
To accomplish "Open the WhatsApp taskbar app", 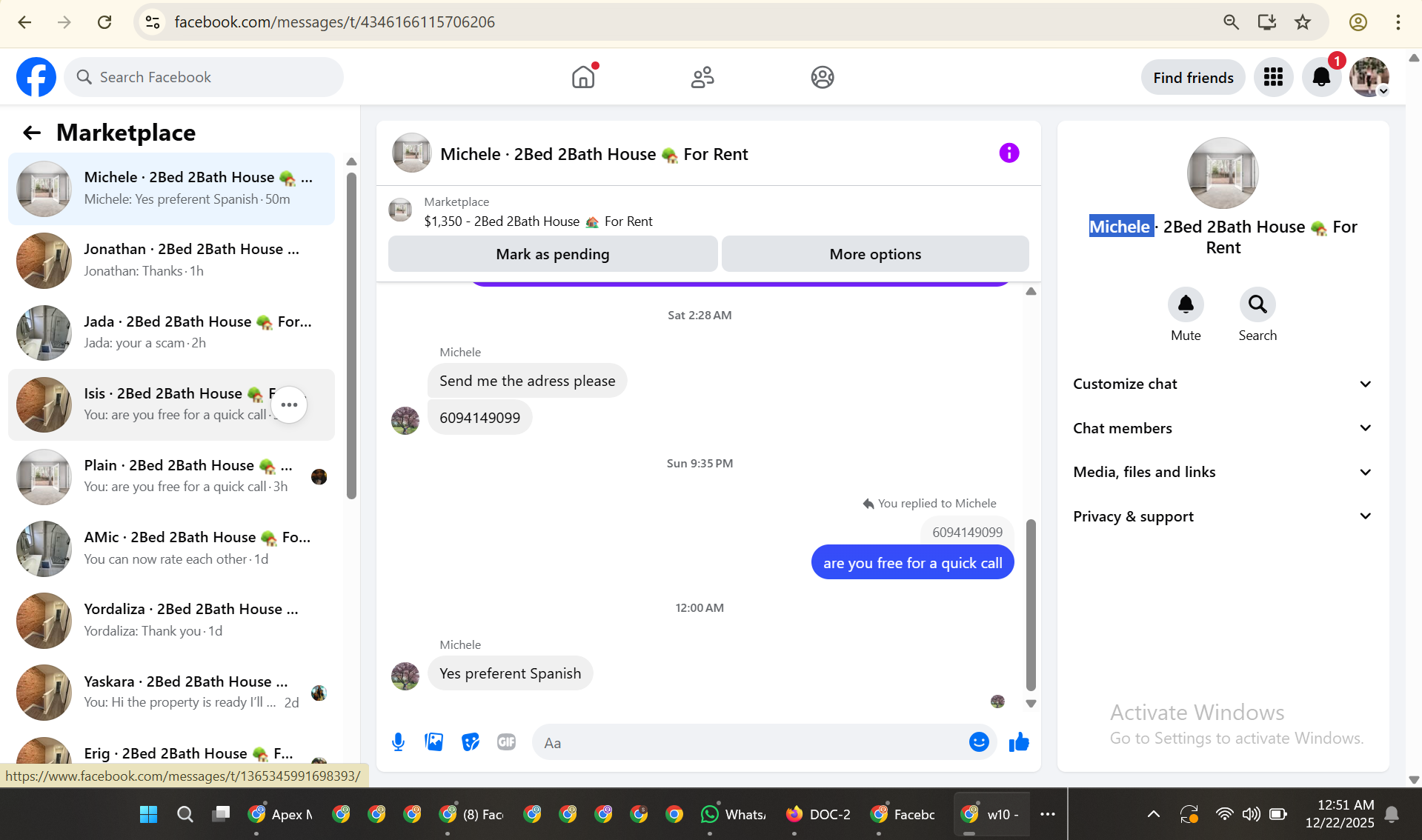I will pos(734,814).
